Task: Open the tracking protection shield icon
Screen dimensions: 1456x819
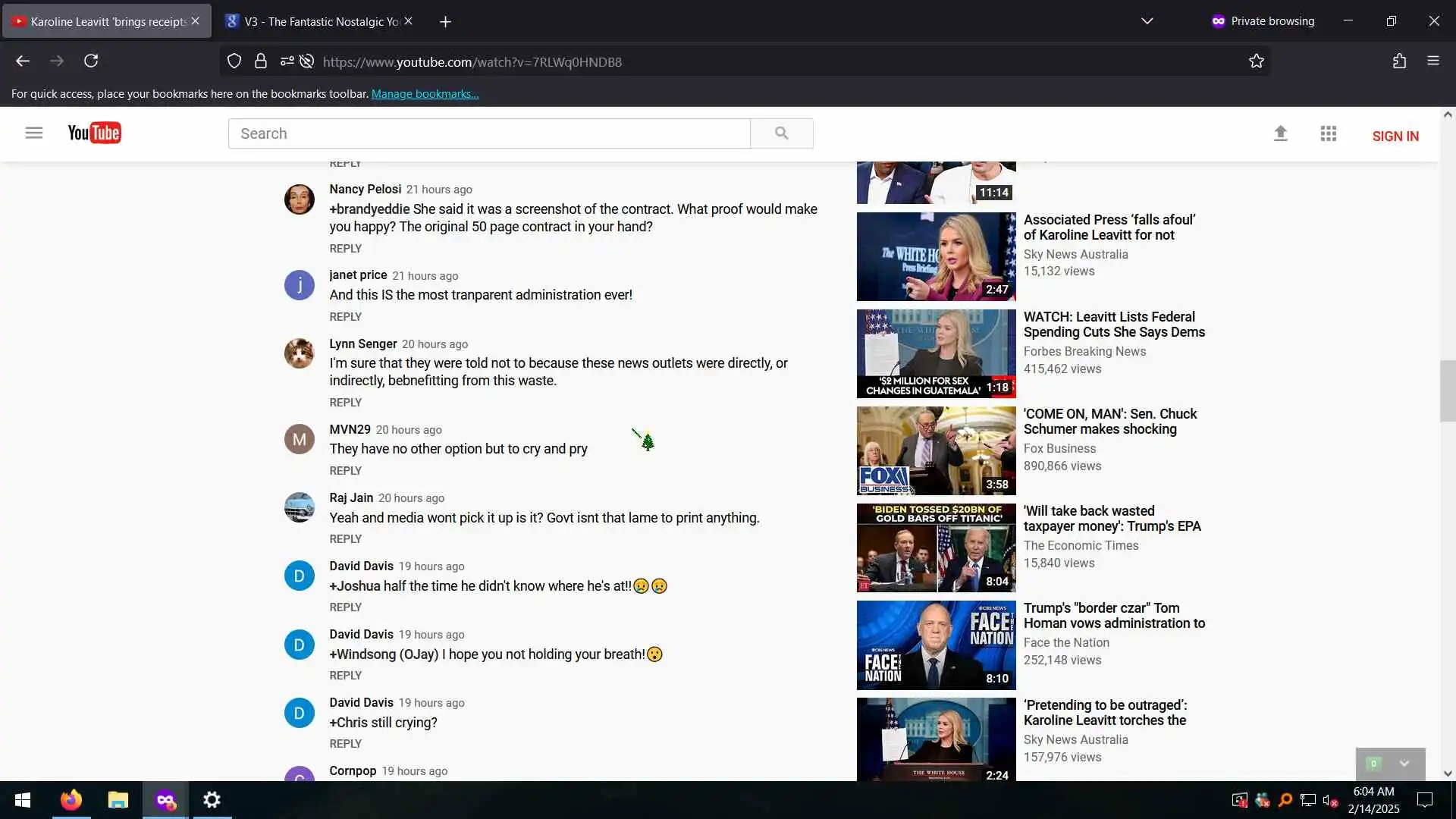Action: (234, 61)
